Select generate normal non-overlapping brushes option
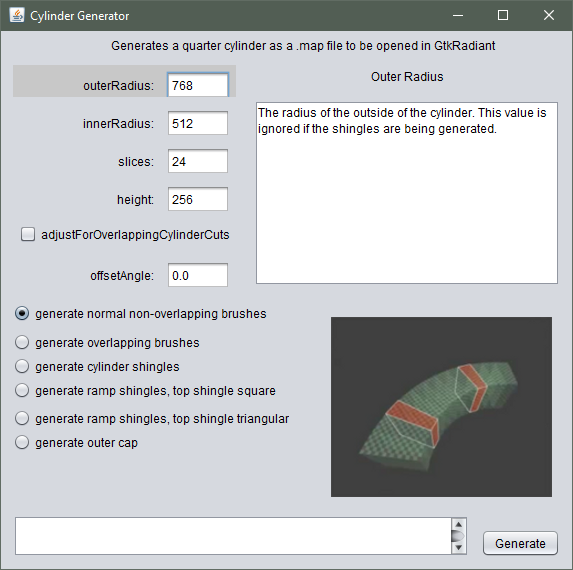573x570 pixels. [x=22, y=314]
